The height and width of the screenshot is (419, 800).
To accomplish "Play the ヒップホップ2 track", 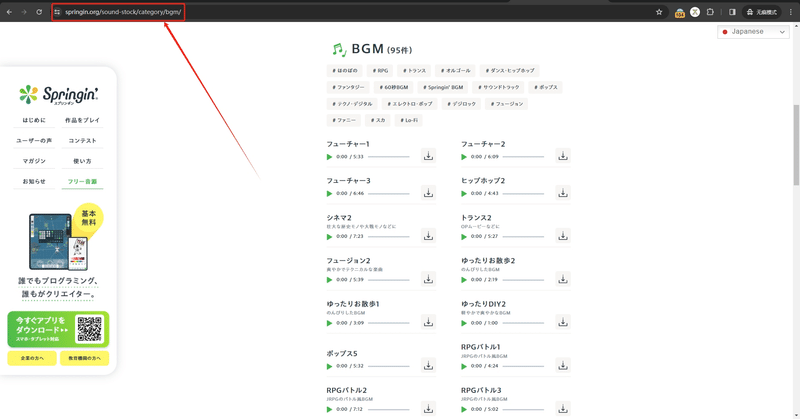I will pyautogui.click(x=464, y=193).
